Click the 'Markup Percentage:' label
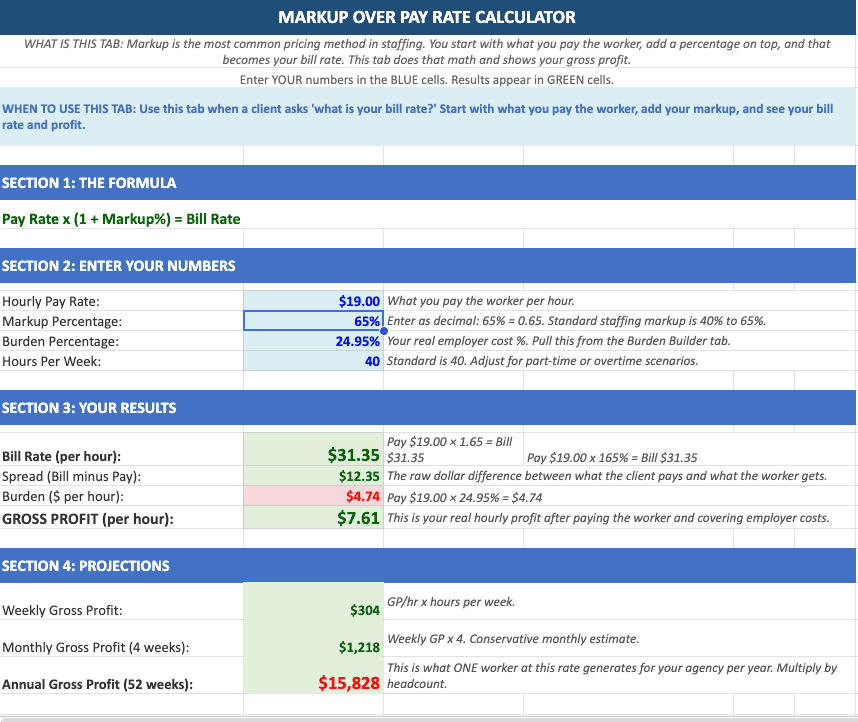The height and width of the screenshot is (722, 858). click(62, 321)
